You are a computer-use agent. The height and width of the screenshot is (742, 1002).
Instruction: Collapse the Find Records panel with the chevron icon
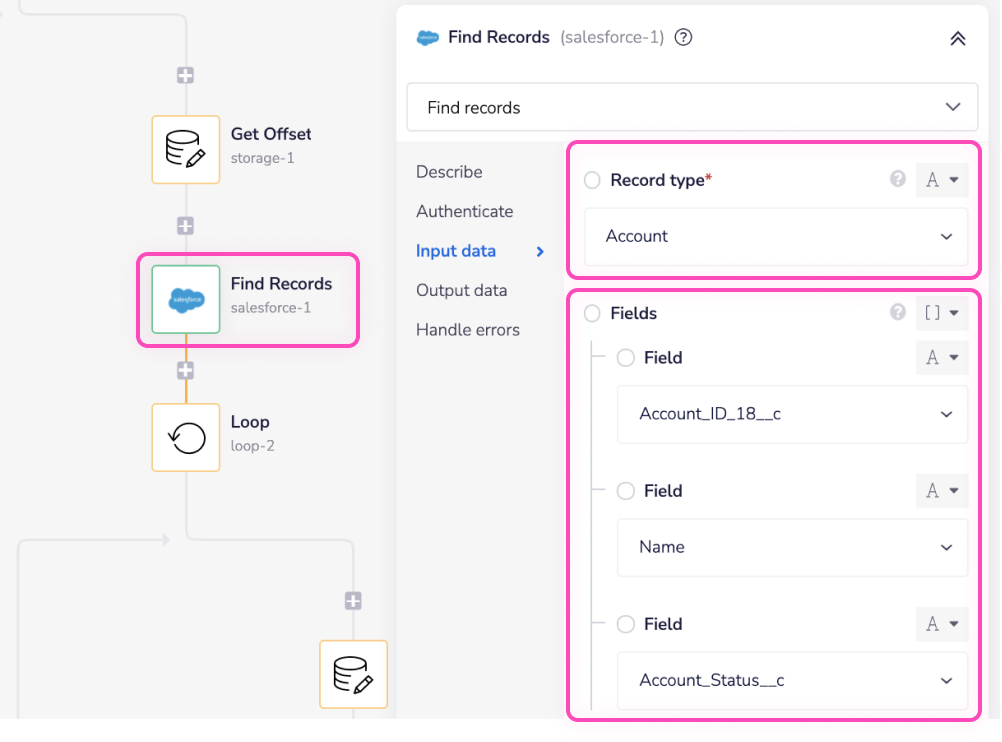(957, 38)
